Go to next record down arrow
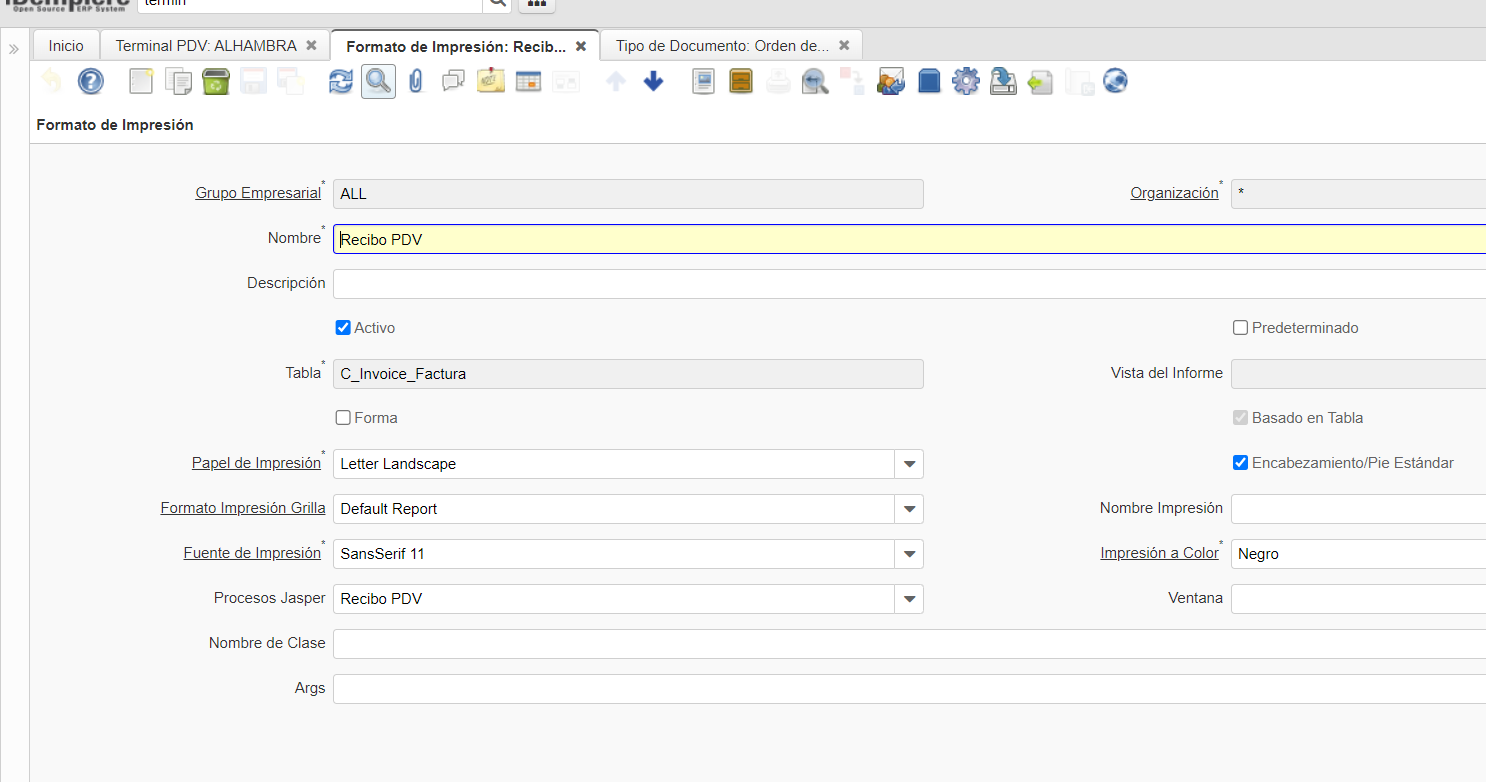 click(x=653, y=81)
